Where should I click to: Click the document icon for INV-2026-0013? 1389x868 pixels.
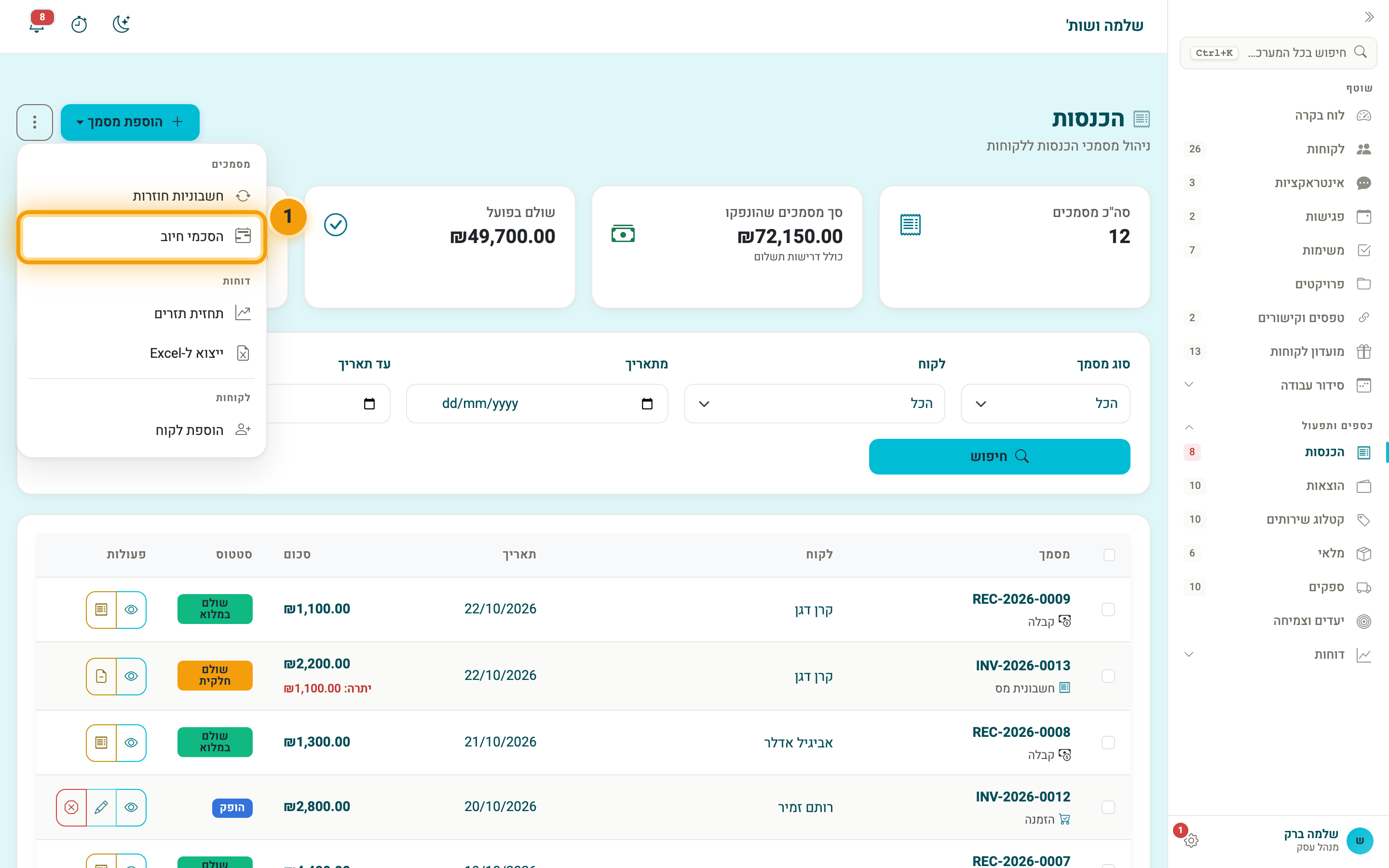tap(102, 676)
